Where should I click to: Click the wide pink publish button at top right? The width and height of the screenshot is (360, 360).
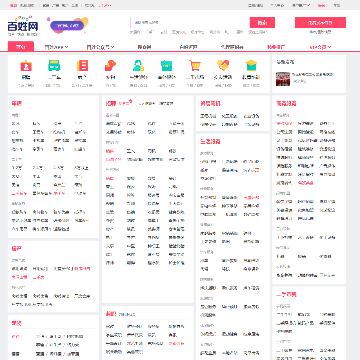(320, 23)
